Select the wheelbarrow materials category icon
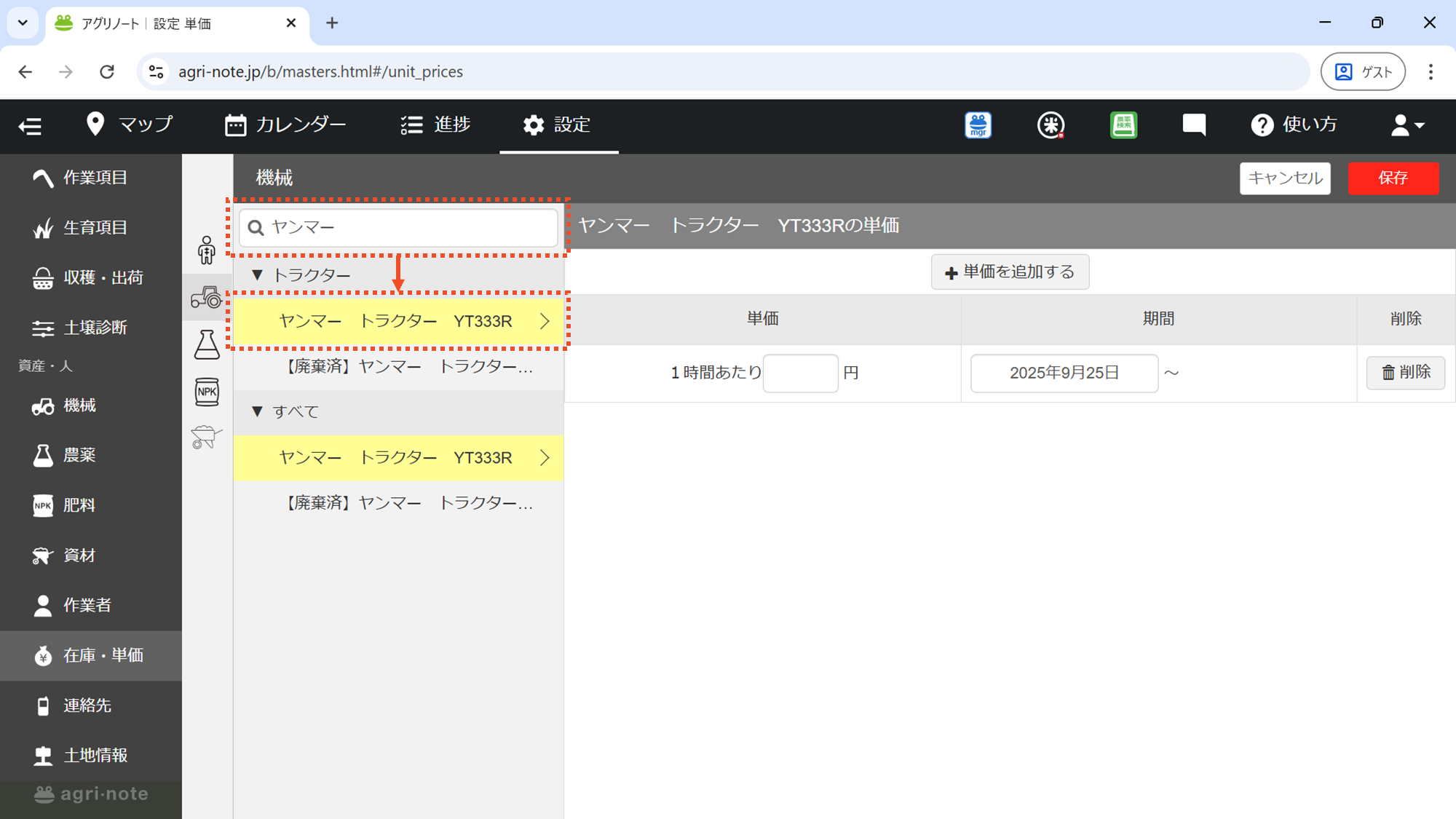This screenshot has width=1456, height=819. (x=207, y=438)
